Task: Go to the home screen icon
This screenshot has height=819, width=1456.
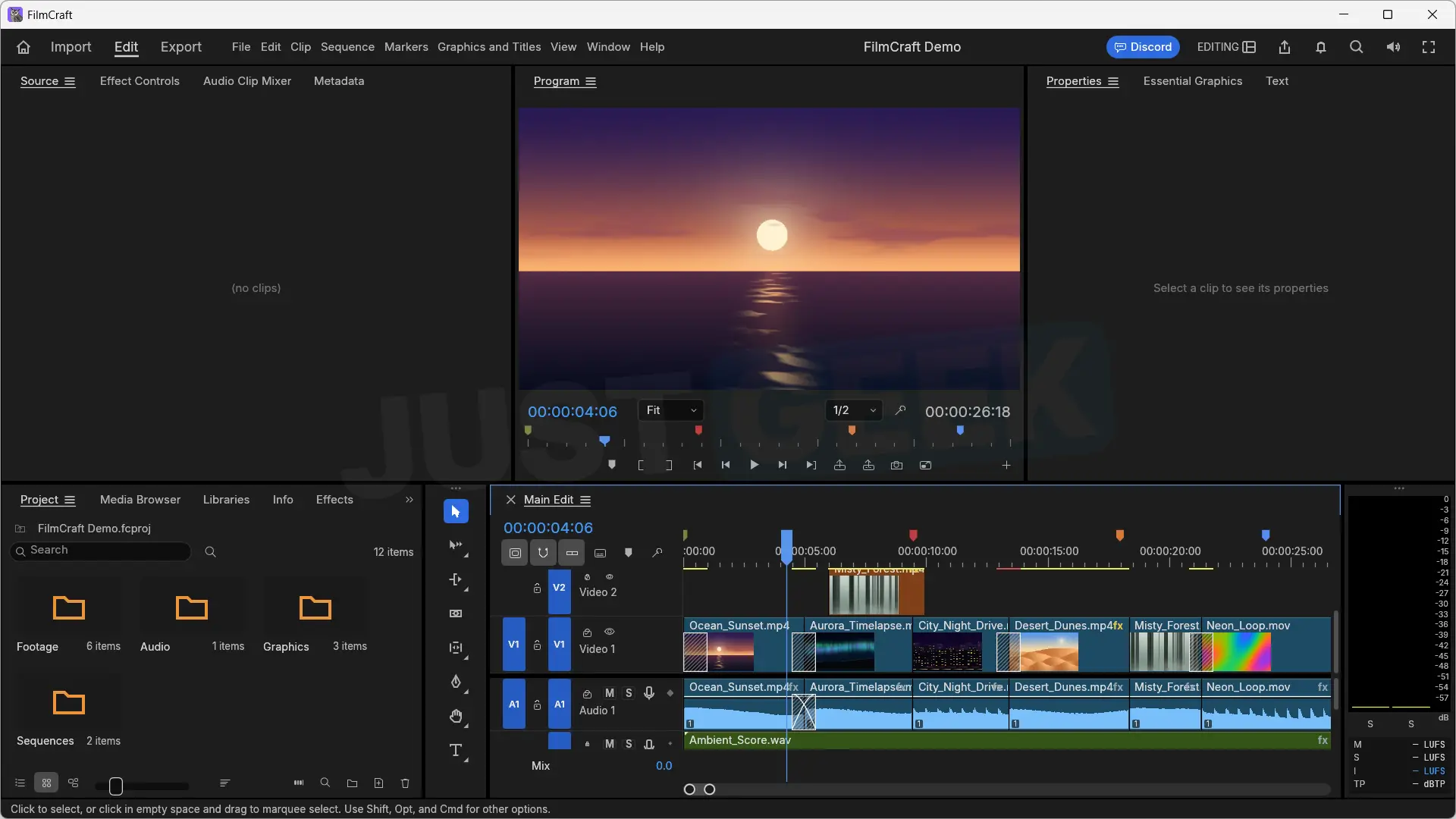Action: click(24, 47)
